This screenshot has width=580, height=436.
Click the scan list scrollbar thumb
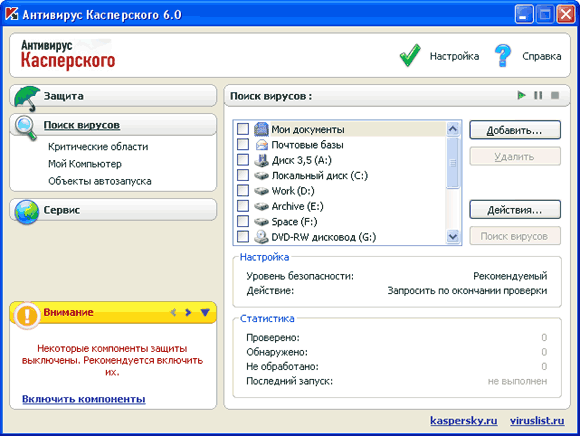click(453, 162)
